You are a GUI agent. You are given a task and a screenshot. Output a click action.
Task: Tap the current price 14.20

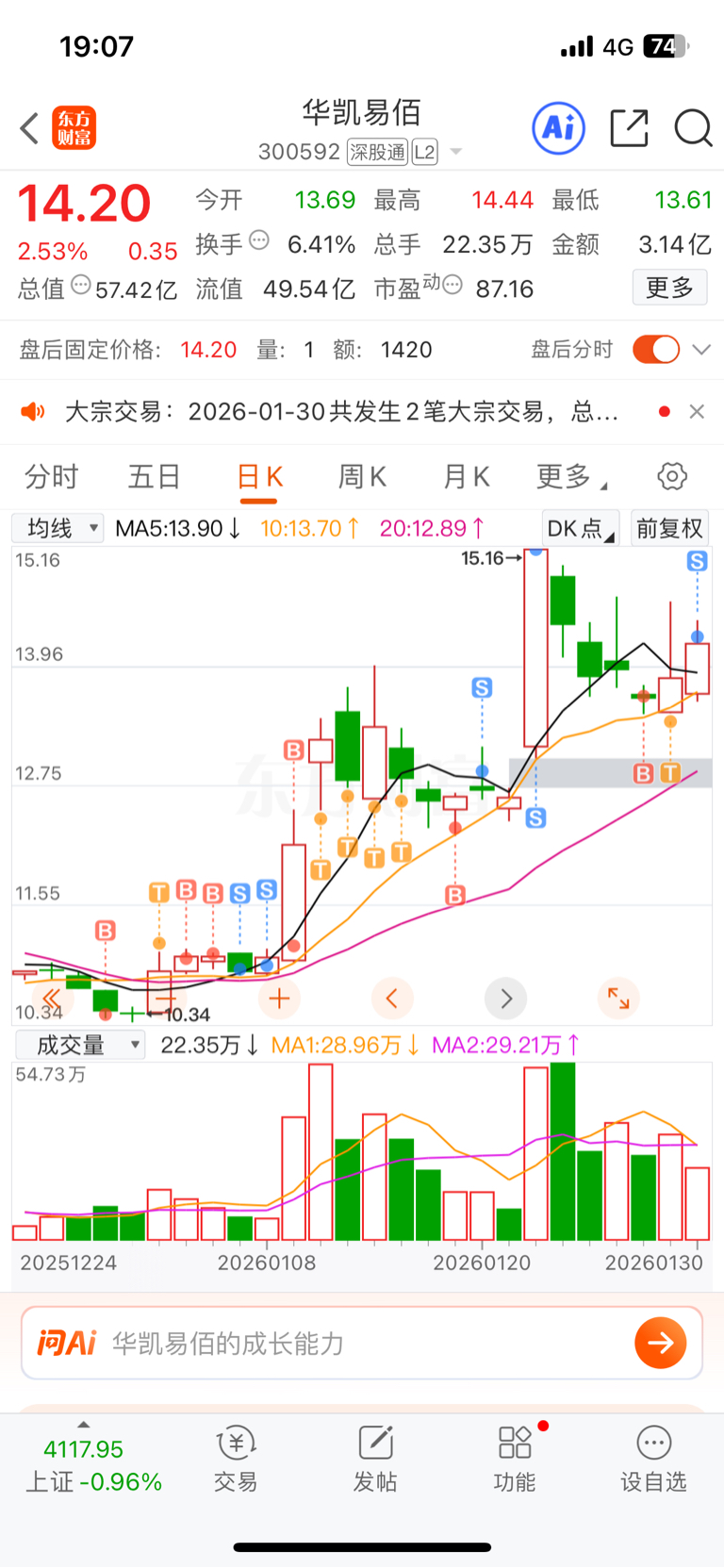[85, 204]
